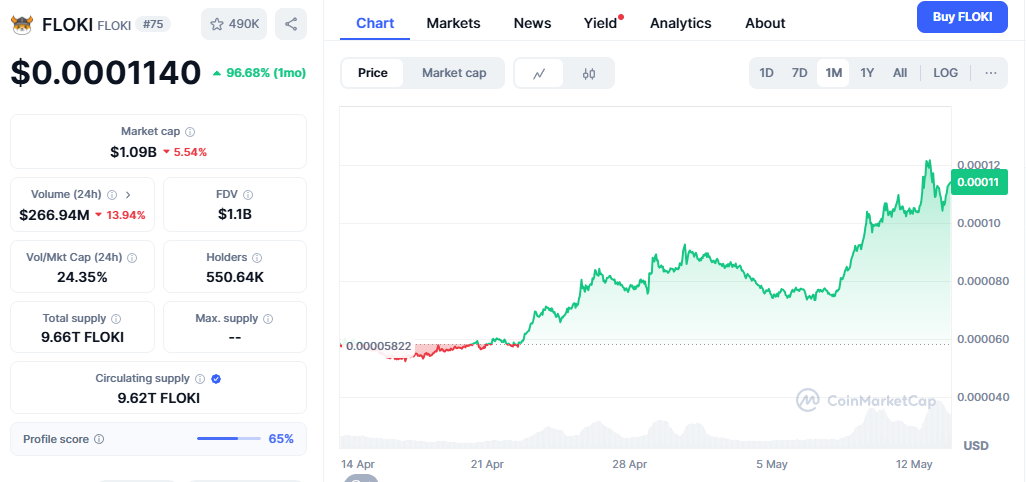Click the USD currency label on chart
The width and height of the screenshot is (1026, 482).
976,445
